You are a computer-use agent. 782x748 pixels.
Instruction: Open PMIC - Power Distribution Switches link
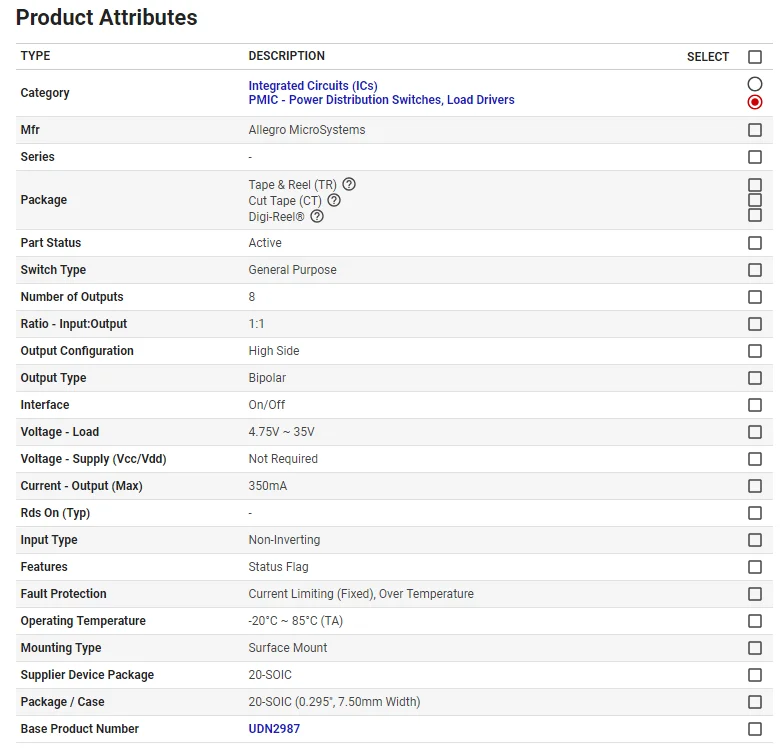[381, 100]
